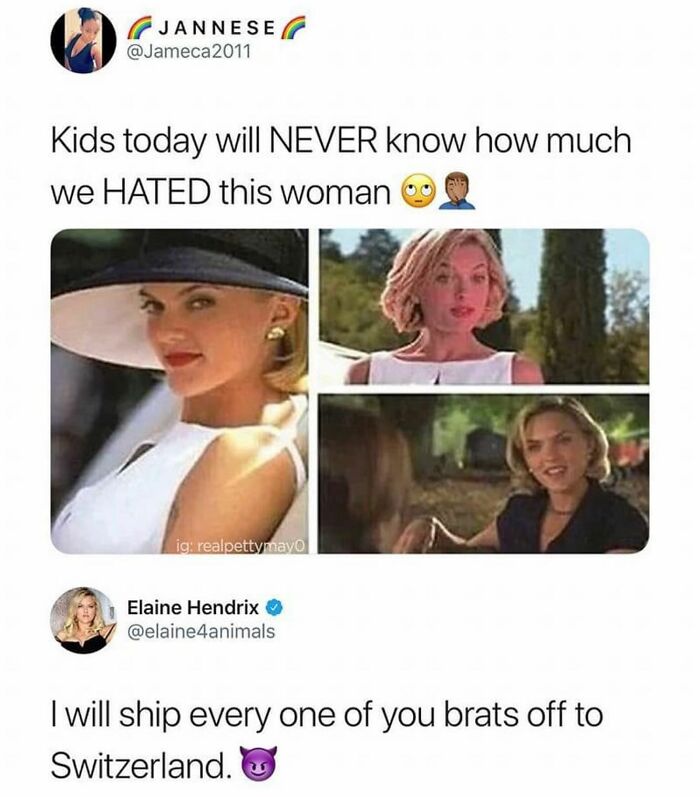Open the @elaine4animals handle link
Viewport: 700px width, 797px height.
tap(201, 631)
